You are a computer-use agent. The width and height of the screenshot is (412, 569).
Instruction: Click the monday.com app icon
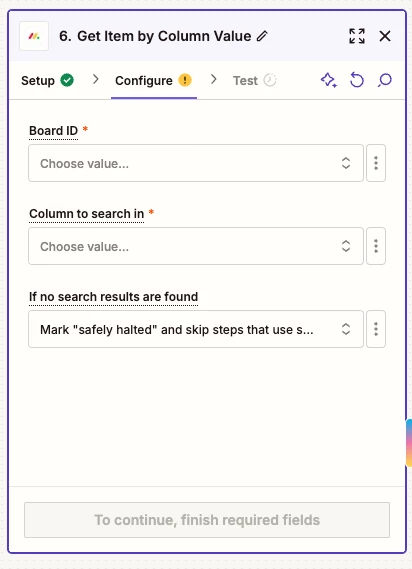pos(34,36)
